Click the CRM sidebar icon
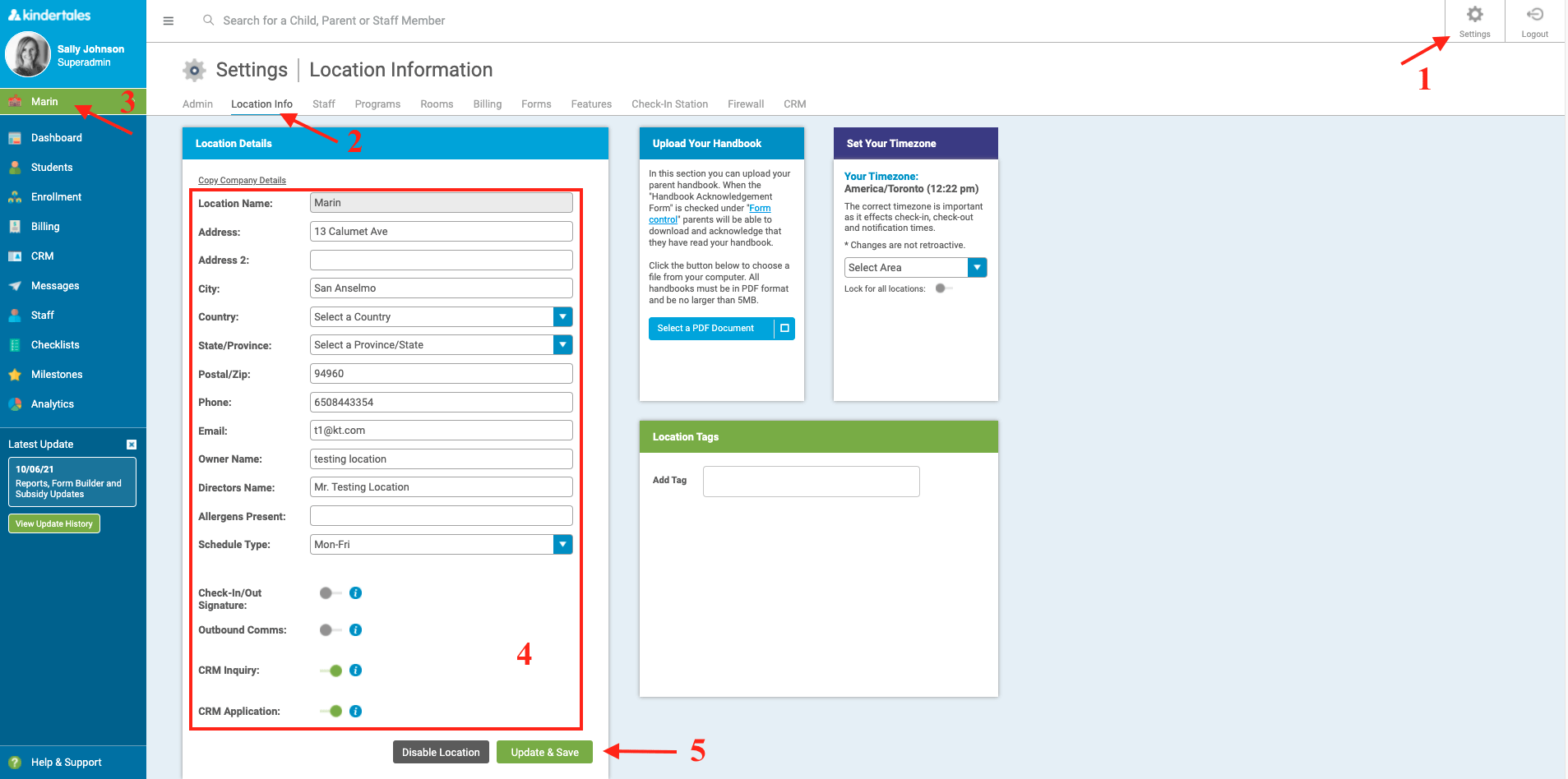This screenshot has height=779, width=1568. tap(15, 256)
